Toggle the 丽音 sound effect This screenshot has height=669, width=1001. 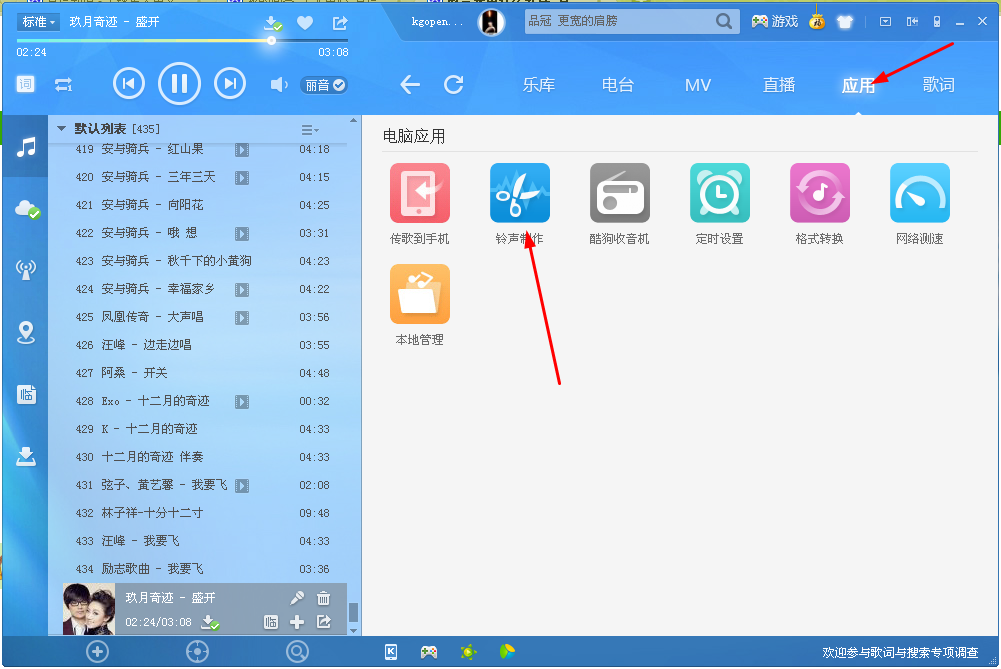324,85
